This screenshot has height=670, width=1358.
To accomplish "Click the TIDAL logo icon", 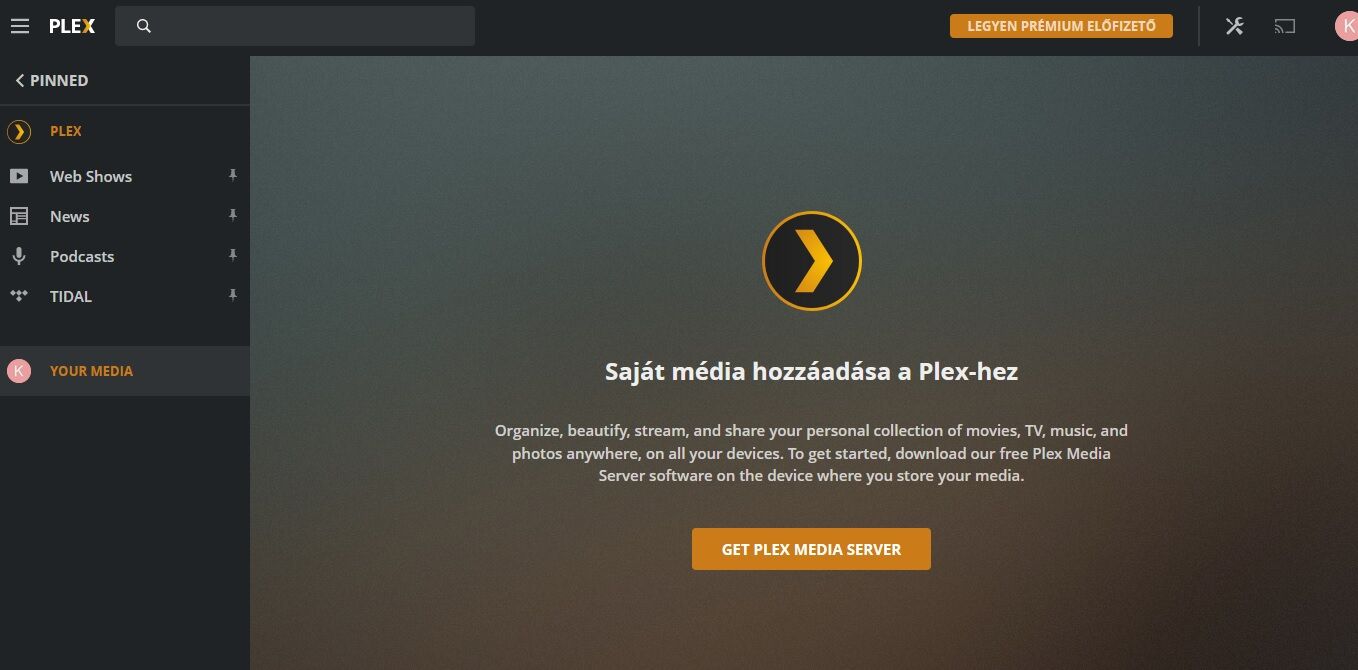I will (19, 296).
